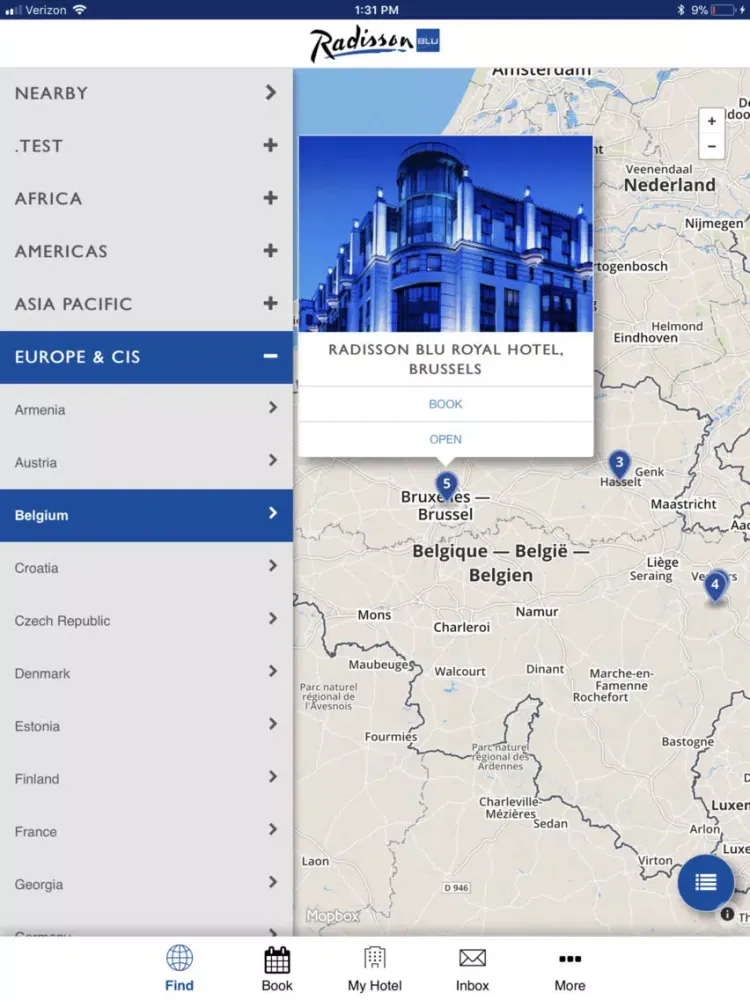Tap the Nederland label on map
Screen dimensions: 750x1000
pyautogui.click(x=670, y=185)
